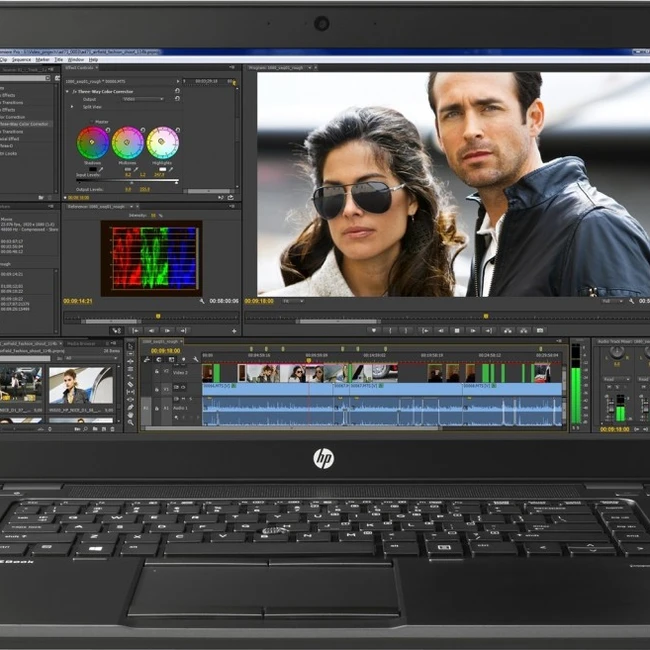The image size is (650, 650).
Task: Click Mark Out bracket in Program monitor
Action: coord(406,330)
